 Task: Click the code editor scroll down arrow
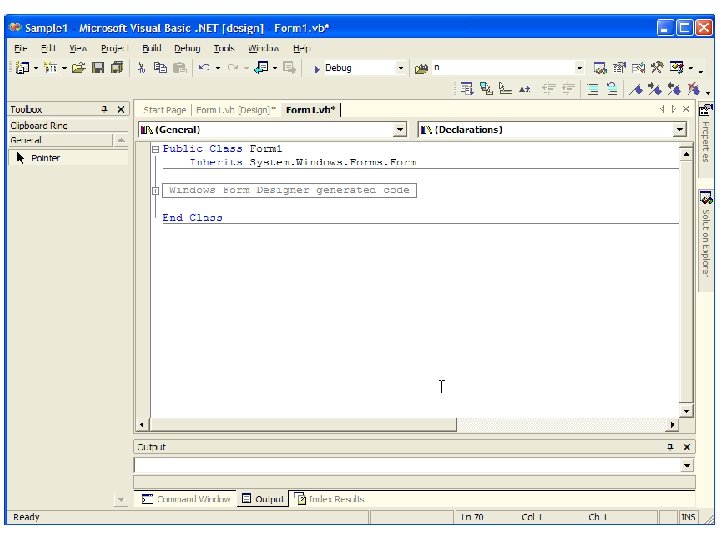coord(686,411)
